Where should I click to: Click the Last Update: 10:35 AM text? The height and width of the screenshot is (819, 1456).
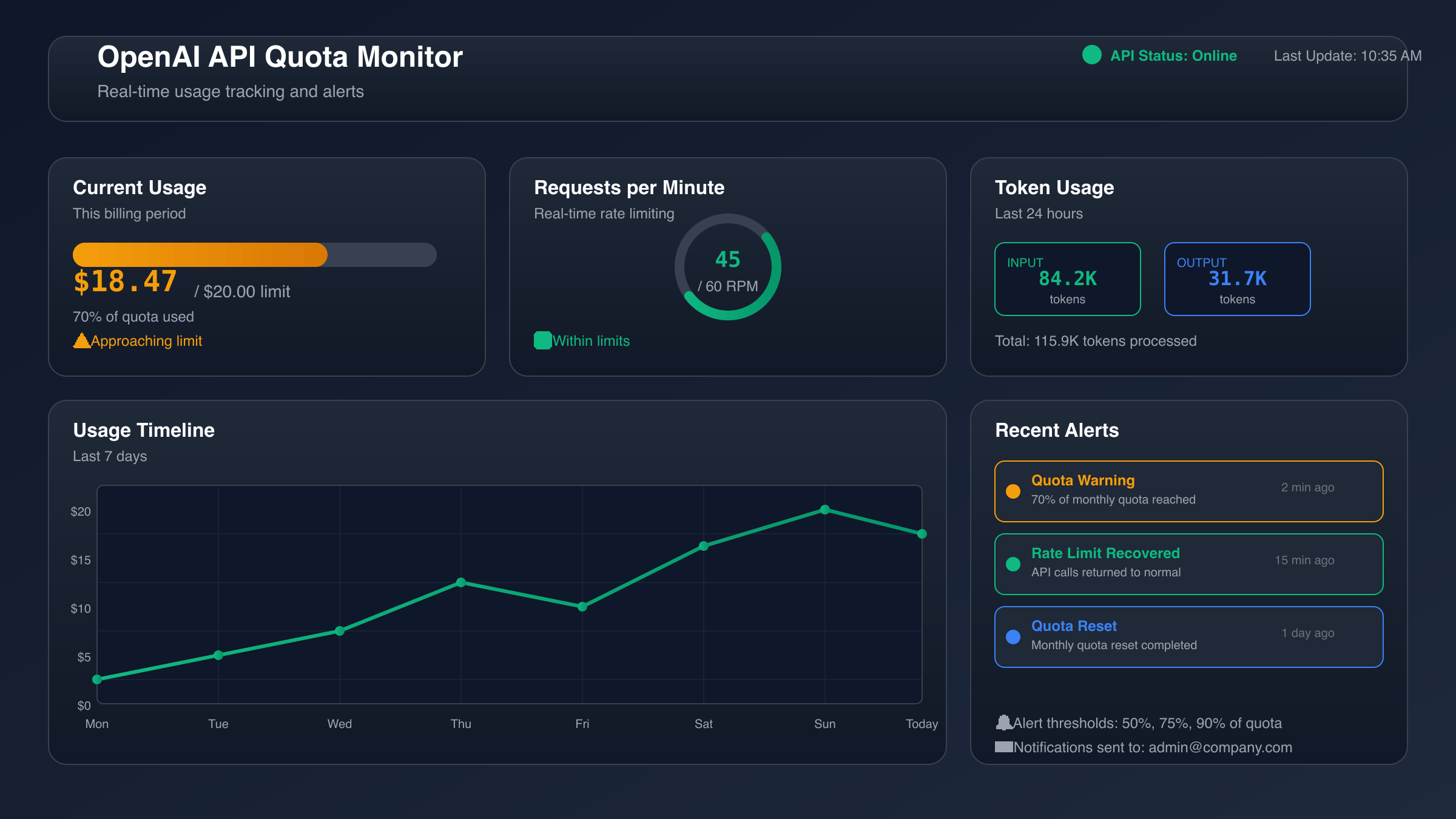(1347, 56)
